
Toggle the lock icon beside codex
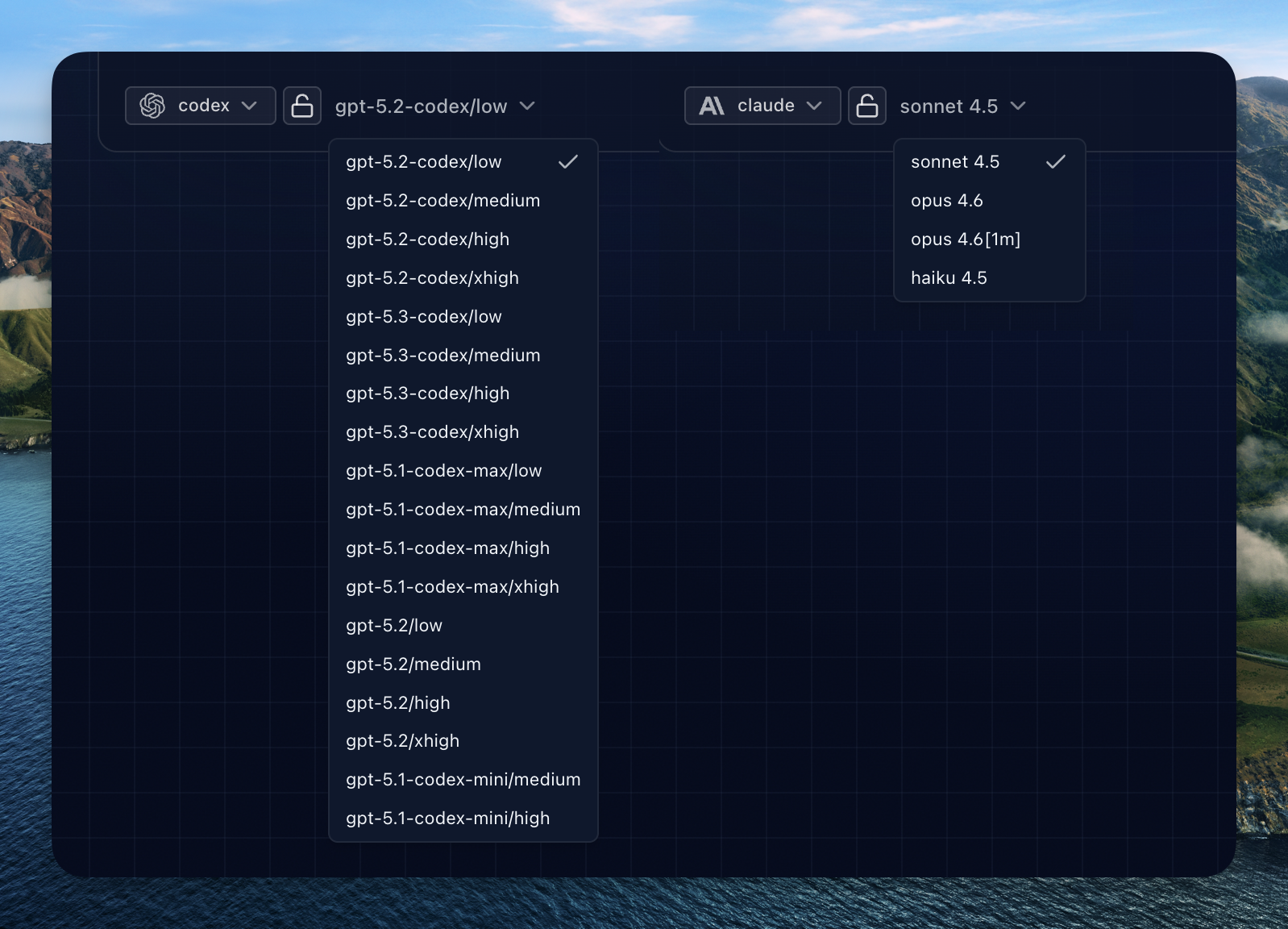click(x=302, y=106)
